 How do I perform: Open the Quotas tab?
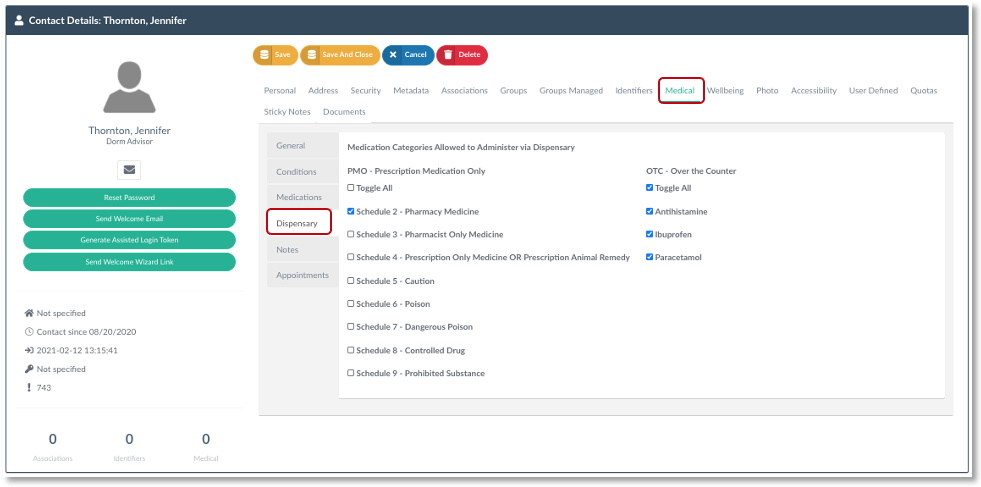click(x=923, y=91)
